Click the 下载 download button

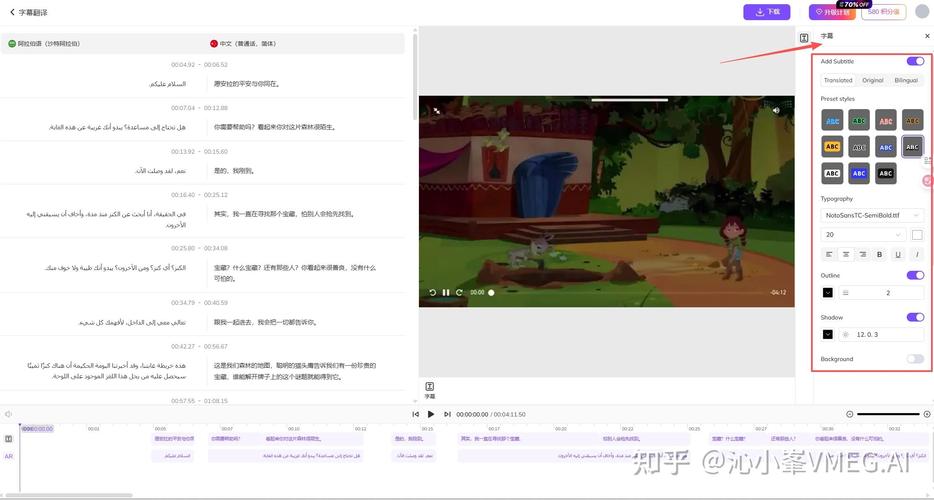[767, 12]
